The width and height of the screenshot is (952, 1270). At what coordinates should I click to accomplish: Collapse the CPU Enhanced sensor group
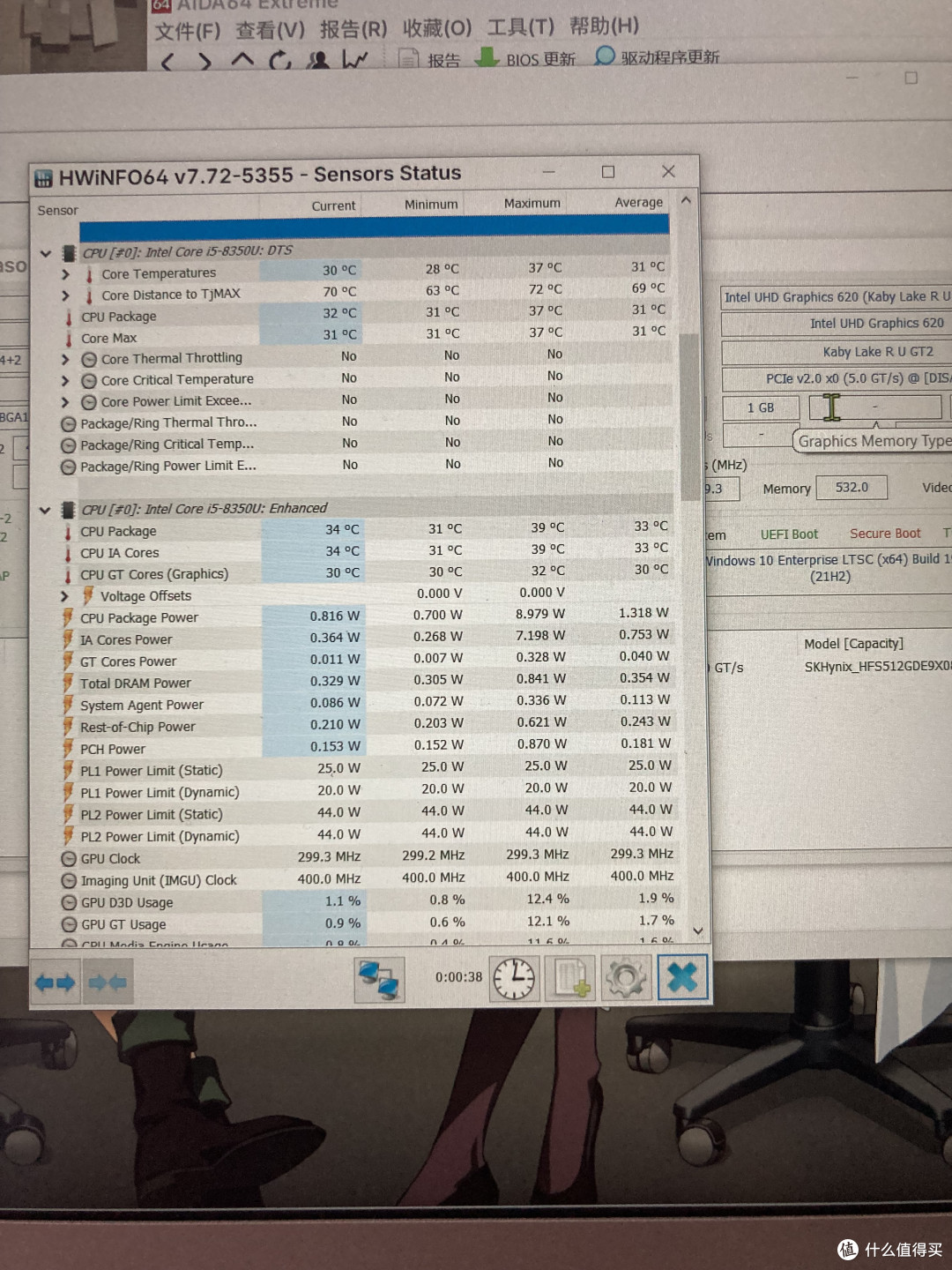[x=45, y=510]
